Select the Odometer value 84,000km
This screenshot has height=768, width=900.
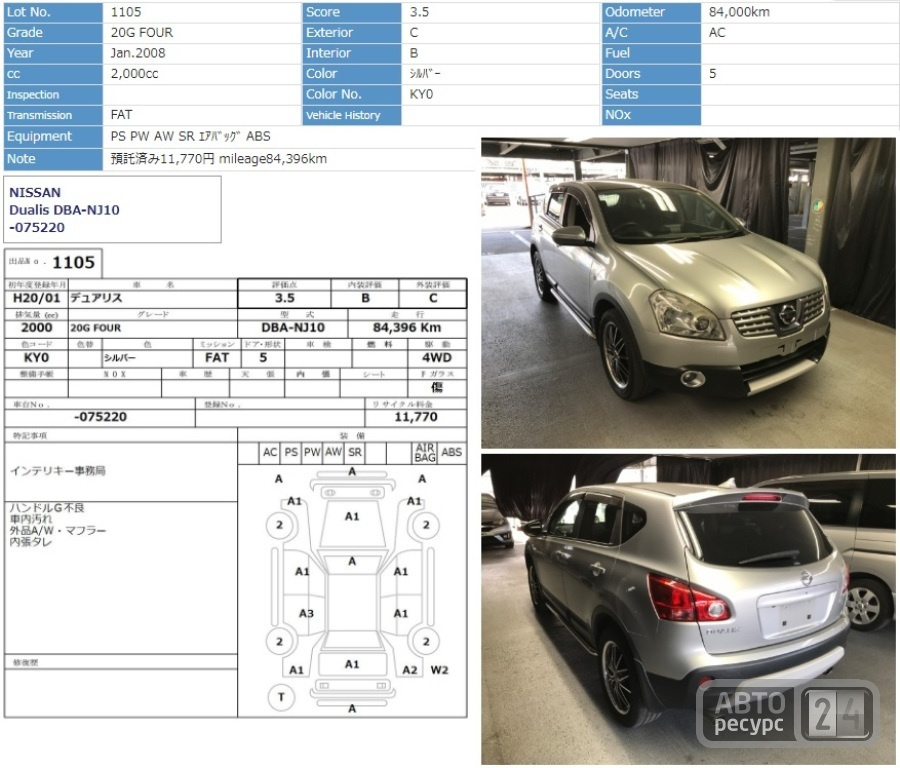pyautogui.click(x=739, y=11)
